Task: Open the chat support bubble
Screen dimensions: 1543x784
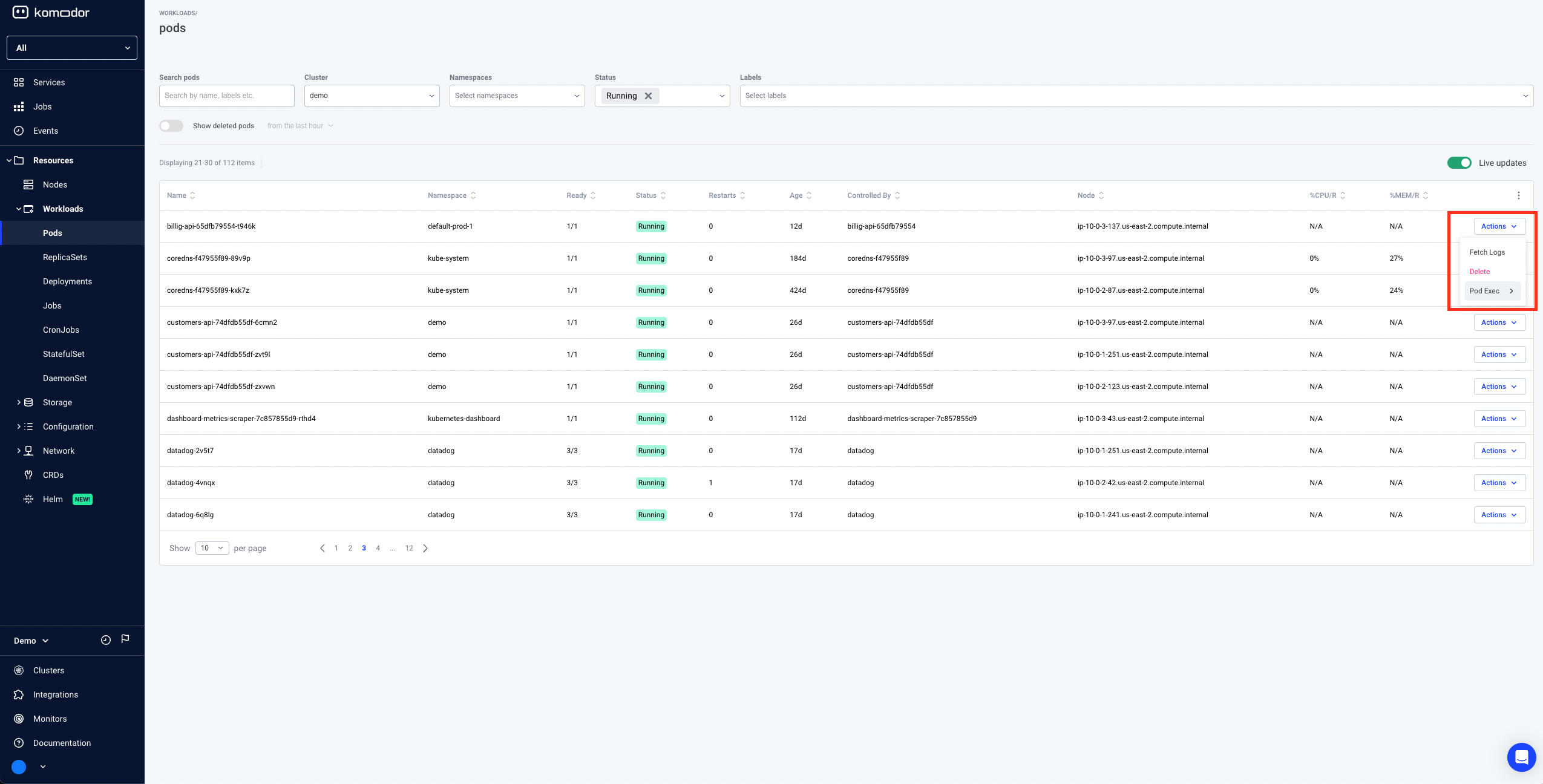Action: coord(1521,757)
